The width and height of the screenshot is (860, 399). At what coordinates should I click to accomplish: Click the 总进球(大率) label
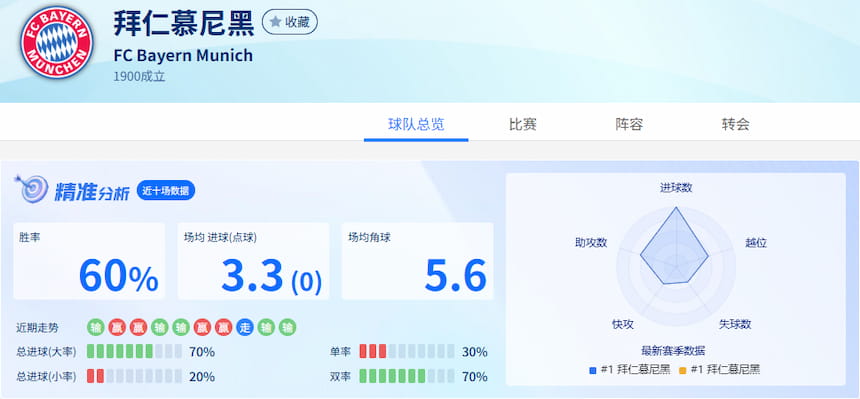(x=47, y=352)
